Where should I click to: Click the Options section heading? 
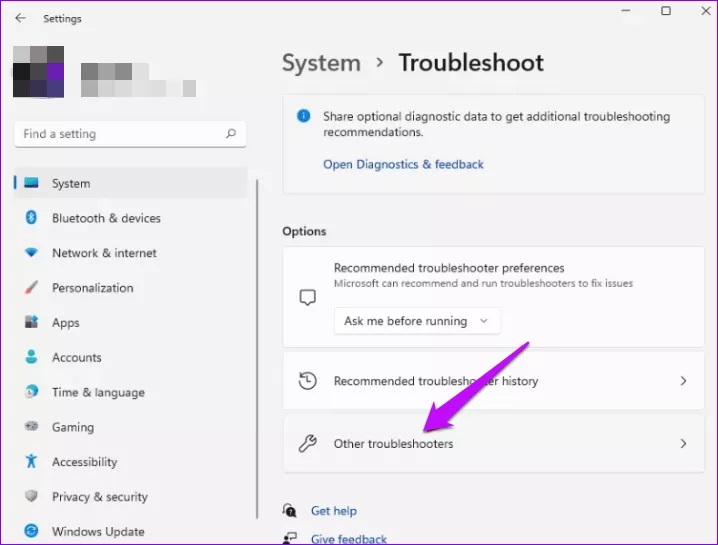pyautogui.click(x=304, y=231)
